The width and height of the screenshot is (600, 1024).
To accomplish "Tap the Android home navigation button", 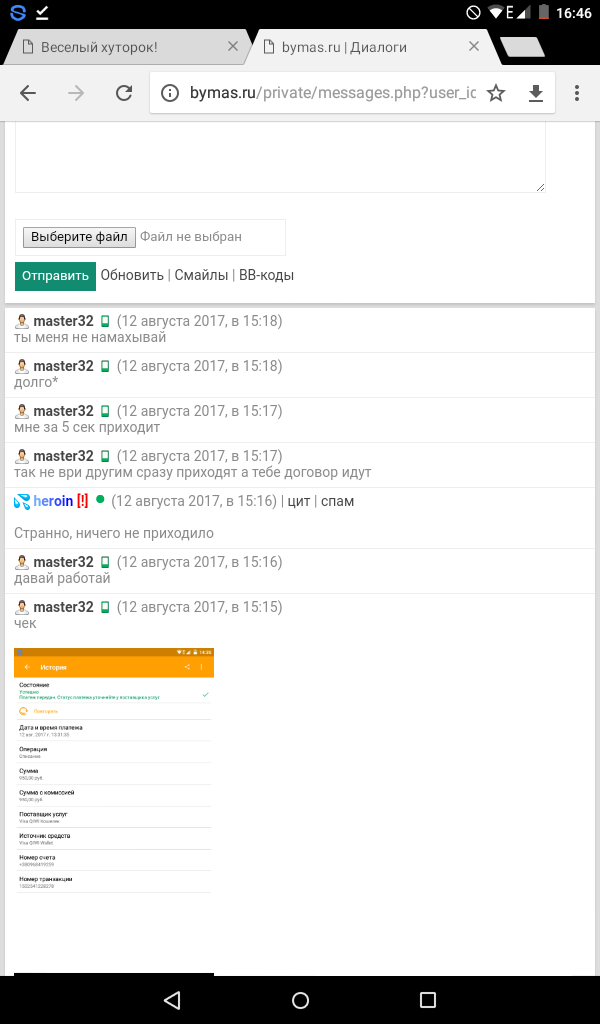I will pyautogui.click(x=300, y=1000).
